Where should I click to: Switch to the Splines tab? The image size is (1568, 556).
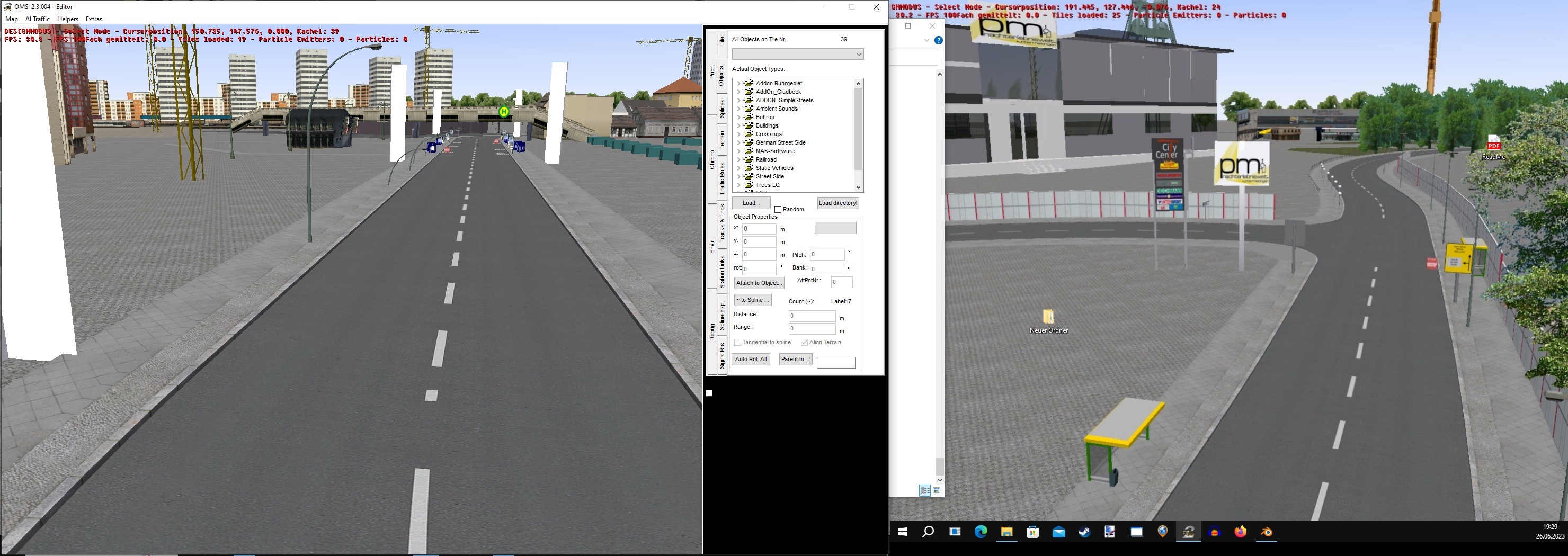[722, 108]
